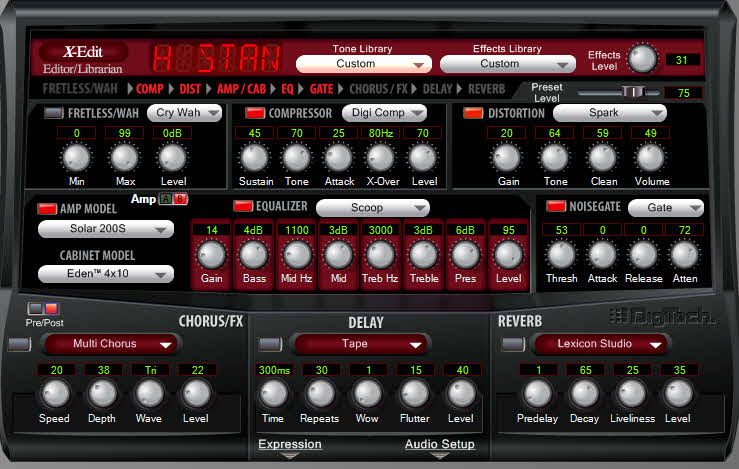Select Amp channel B button

(x=180, y=199)
